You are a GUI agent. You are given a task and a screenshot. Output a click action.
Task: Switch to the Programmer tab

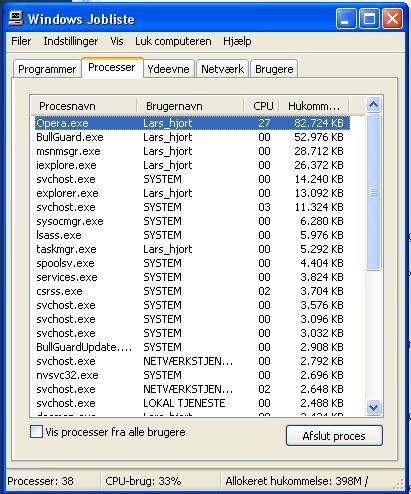pyautogui.click(x=47, y=69)
